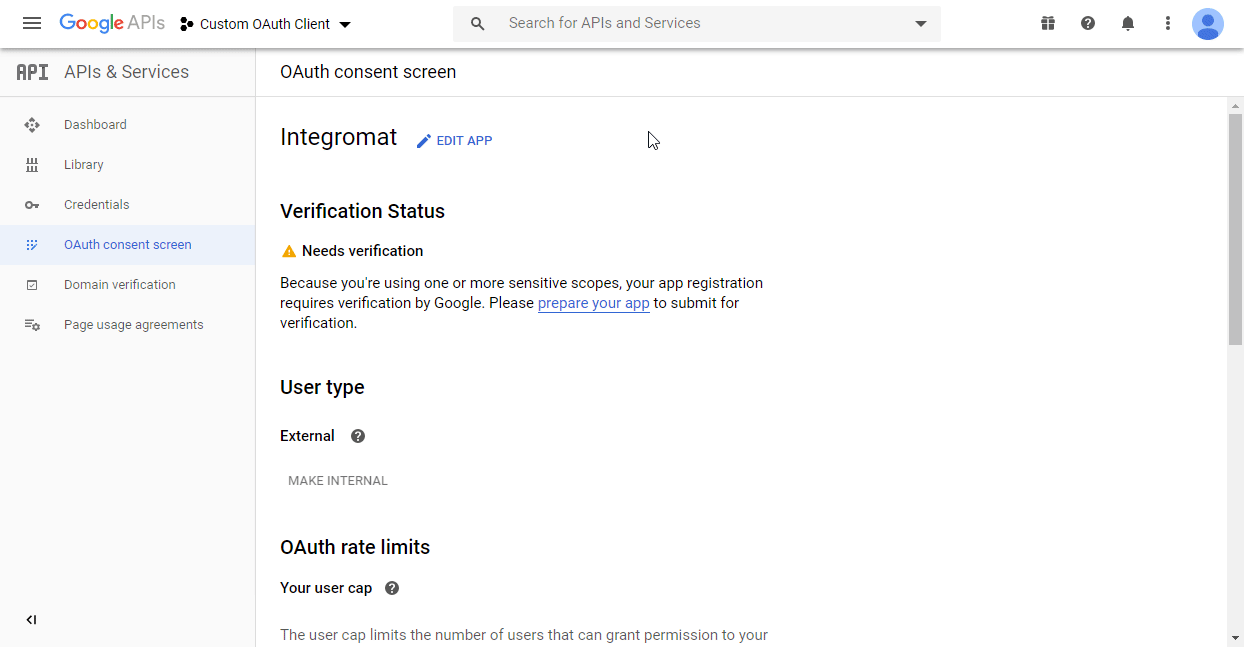The image size is (1244, 647).
Task: Open the Library sidebar item
Action: pos(83,164)
